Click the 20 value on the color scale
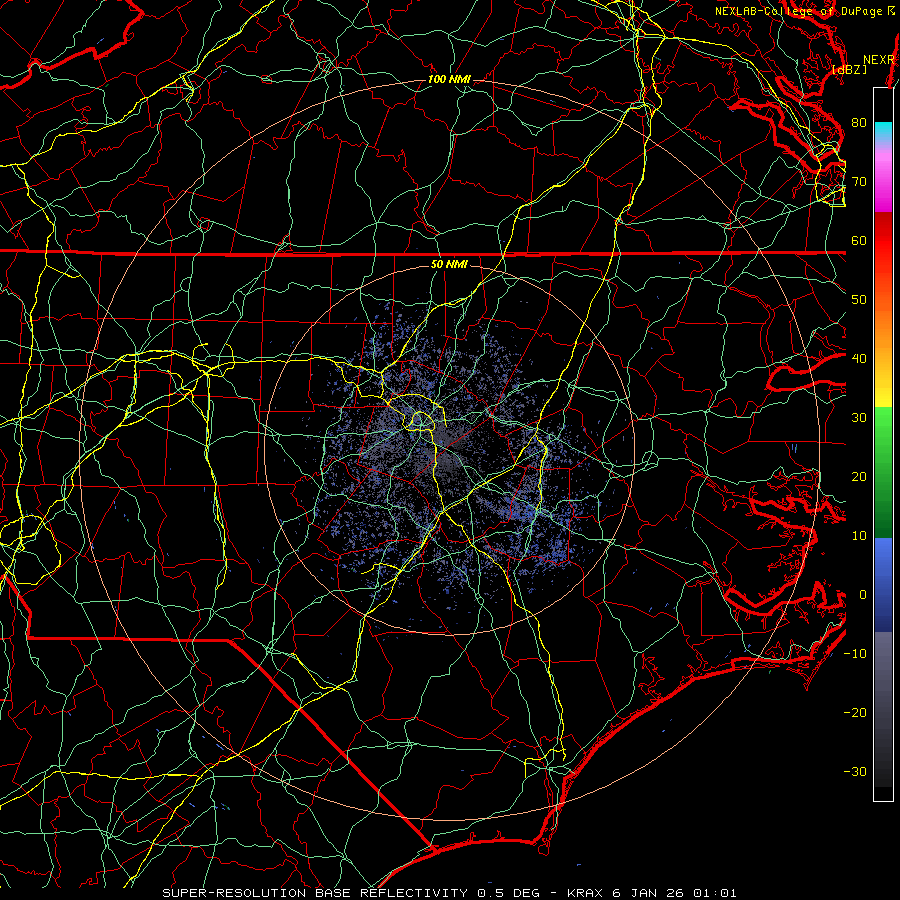 (x=859, y=476)
